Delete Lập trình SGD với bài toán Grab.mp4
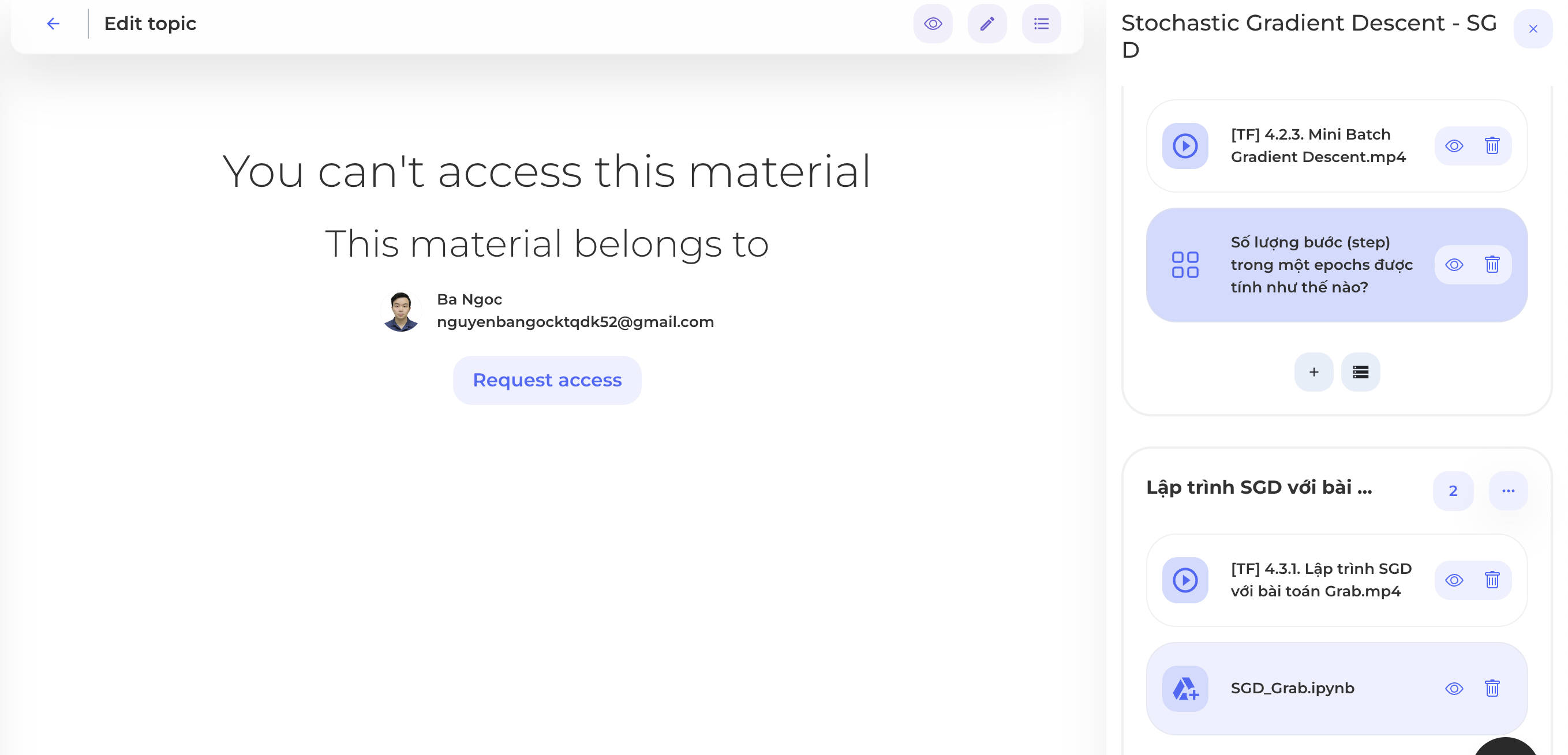1568x755 pixels. [x=1492, y=580]
